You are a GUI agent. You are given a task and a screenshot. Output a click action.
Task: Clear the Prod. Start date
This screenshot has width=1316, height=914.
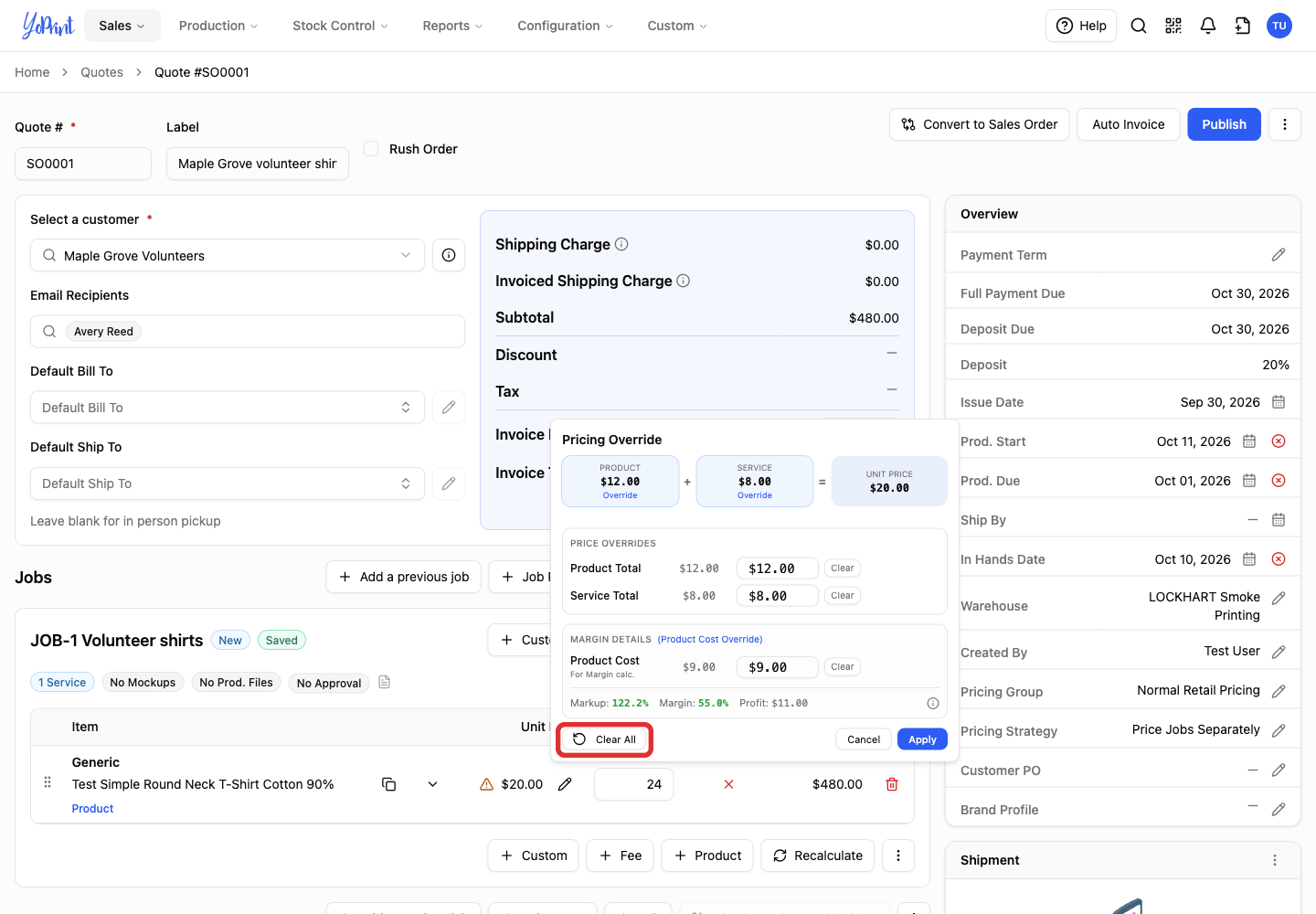click(1279, 441)
